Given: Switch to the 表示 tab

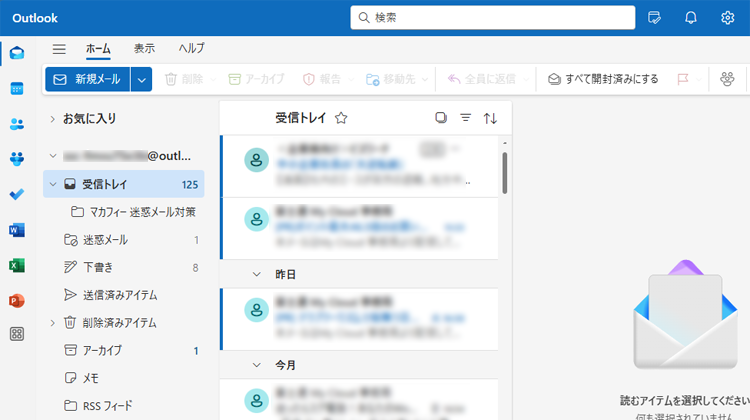Looking at the screenshot, I should click(144, 48).
